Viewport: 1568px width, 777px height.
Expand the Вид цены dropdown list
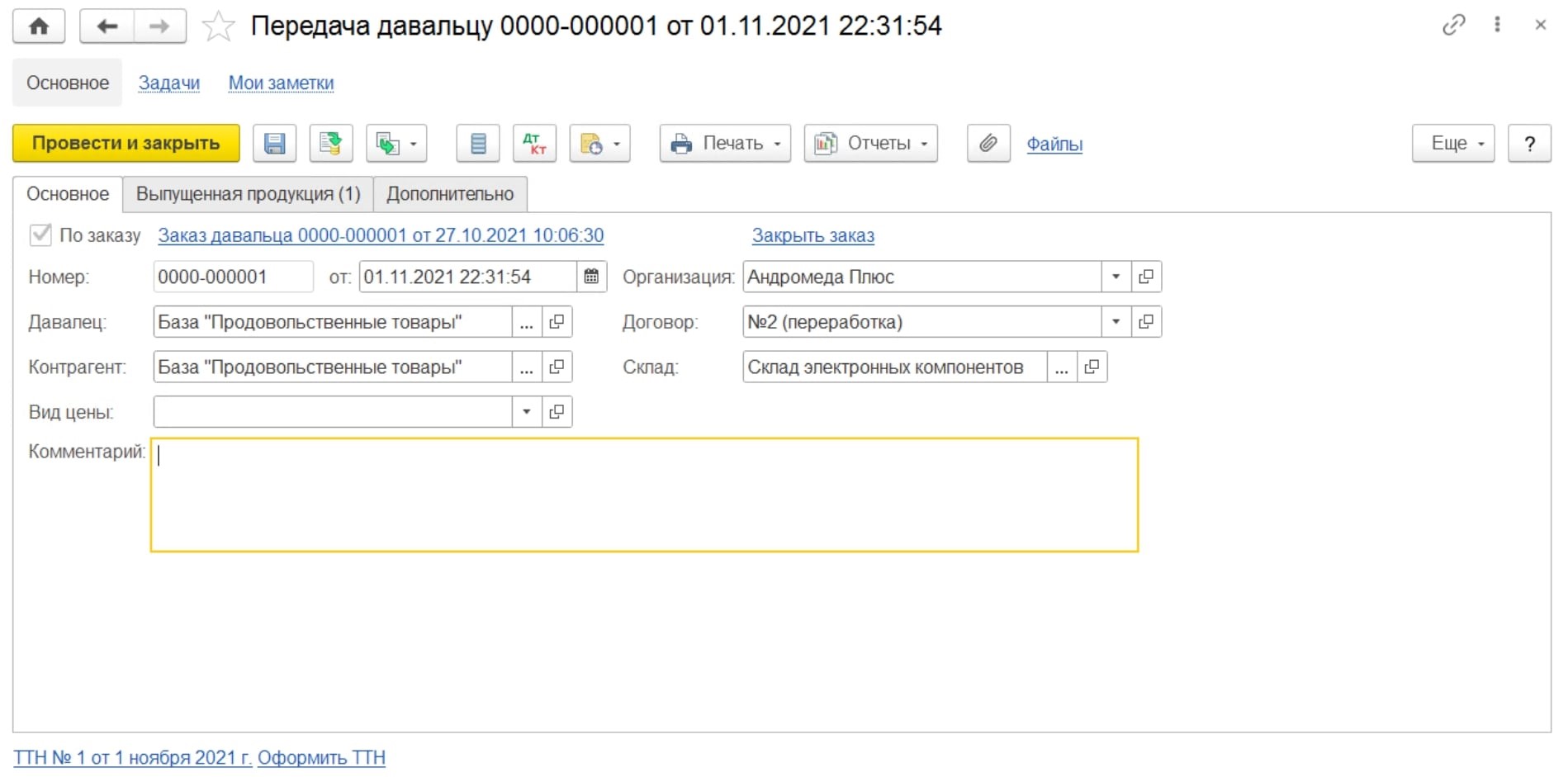(527, 411)
